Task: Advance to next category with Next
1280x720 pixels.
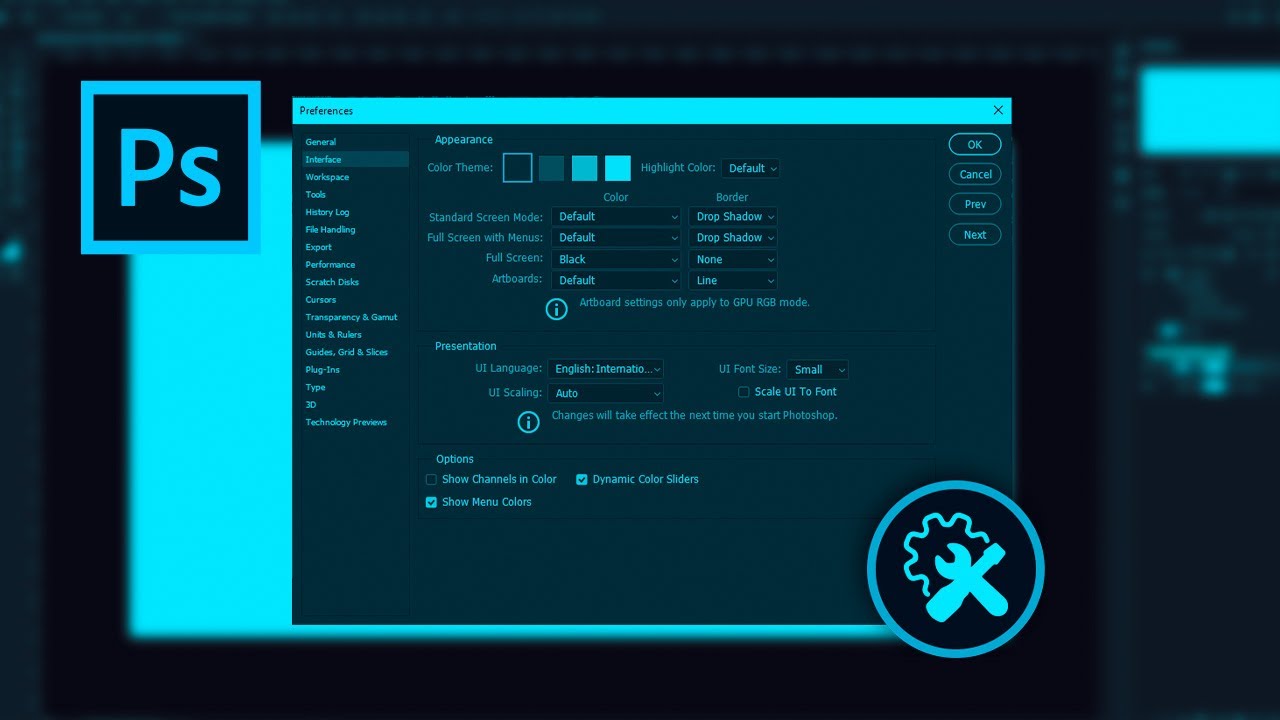Action: pos(975,235)
